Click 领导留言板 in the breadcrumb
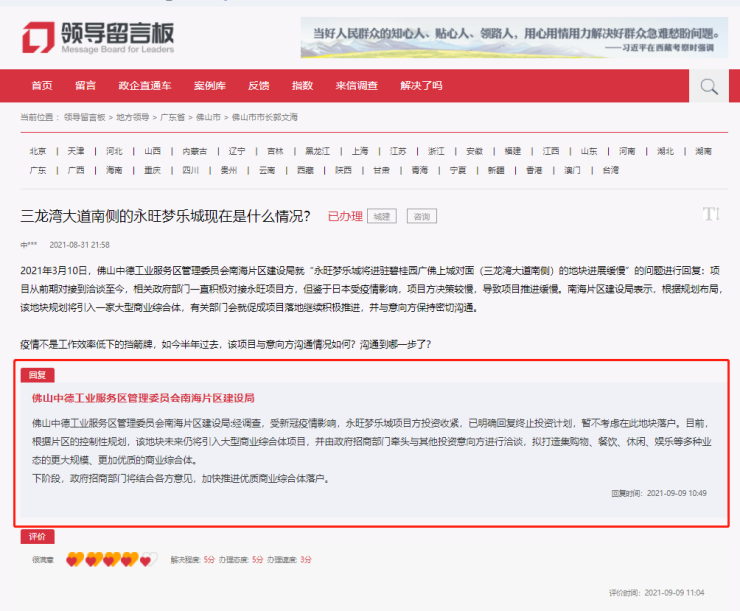The image size is (740, 611). (x=85, y=117)
